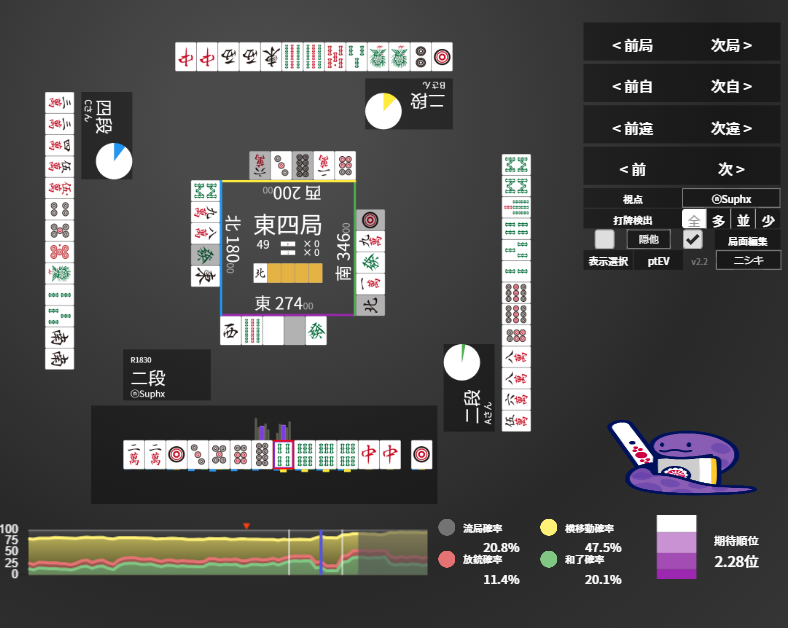This screenshot has width=788, height=628.
Task: Click the green 和了確率 legend circle
Action: [x=548, y=559]
